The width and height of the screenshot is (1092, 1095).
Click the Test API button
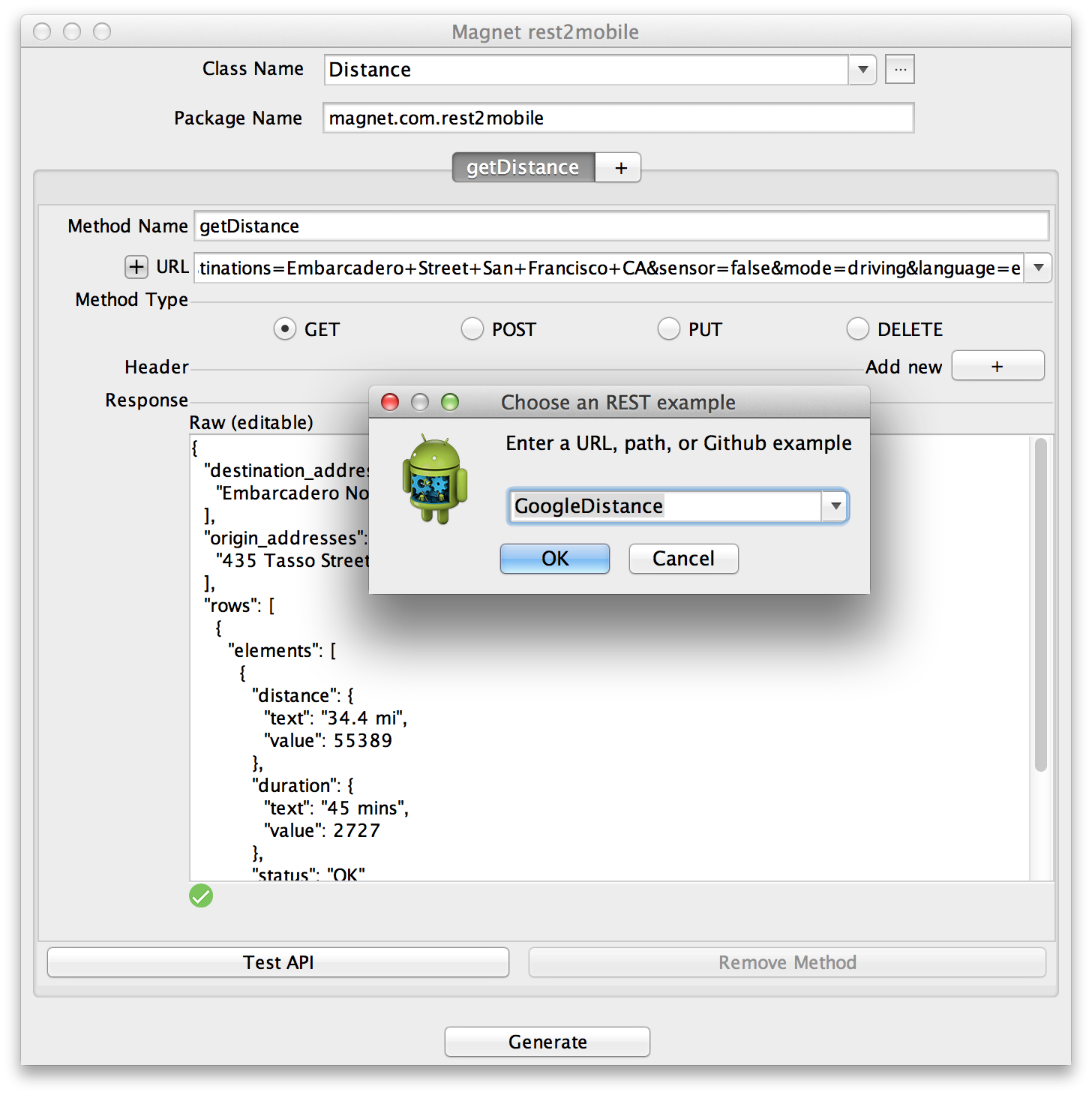coord(278,962)
